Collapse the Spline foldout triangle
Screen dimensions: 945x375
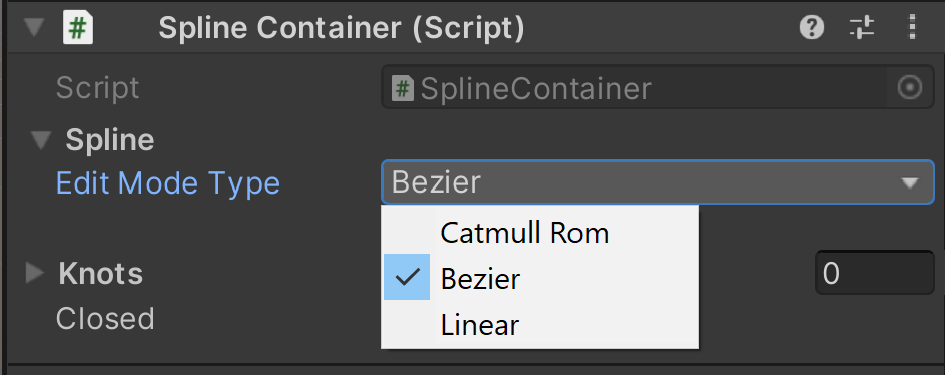pos(41,140)
